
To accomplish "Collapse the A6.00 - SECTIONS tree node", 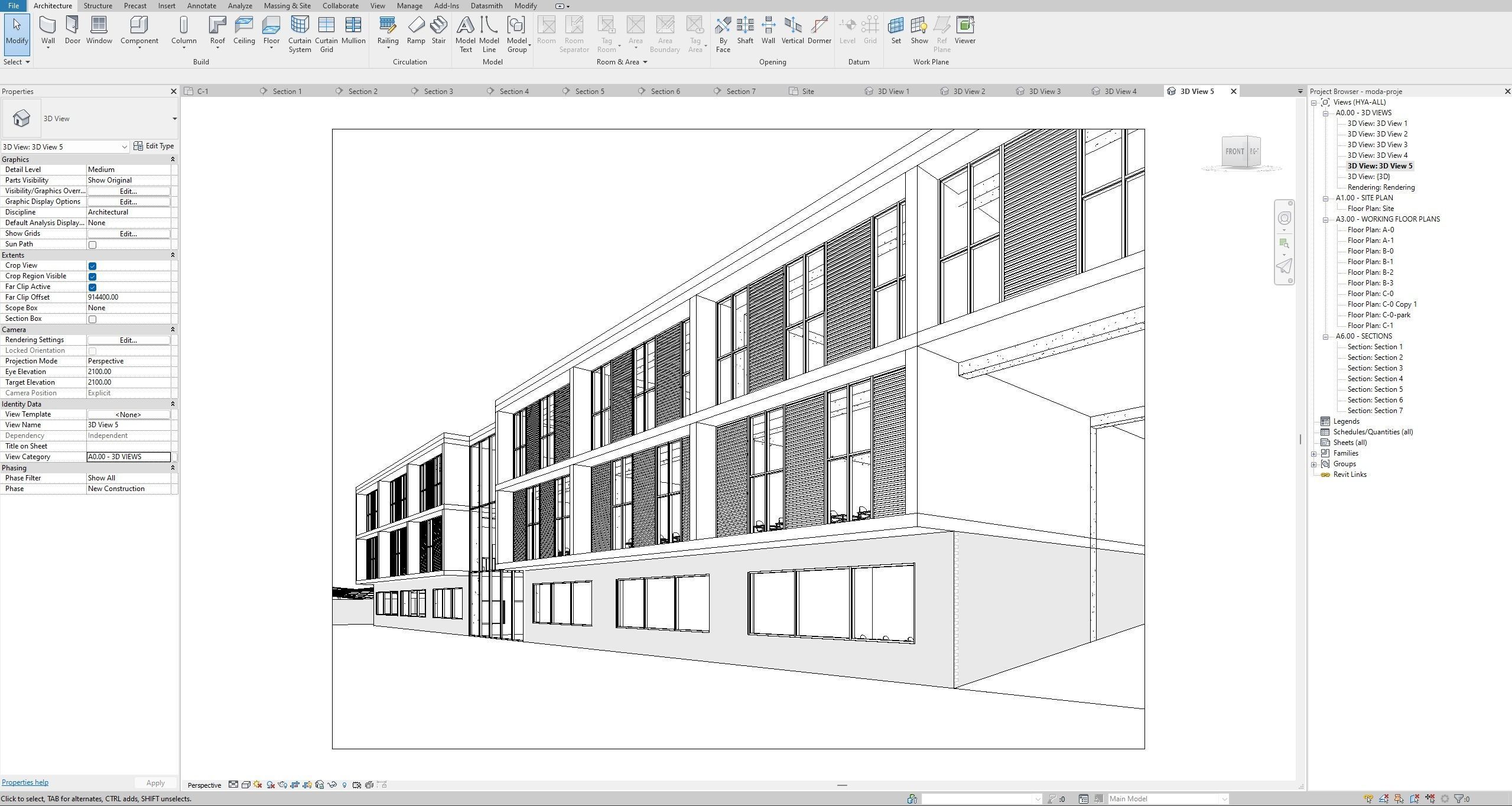I will click(x=1325, y=337).
